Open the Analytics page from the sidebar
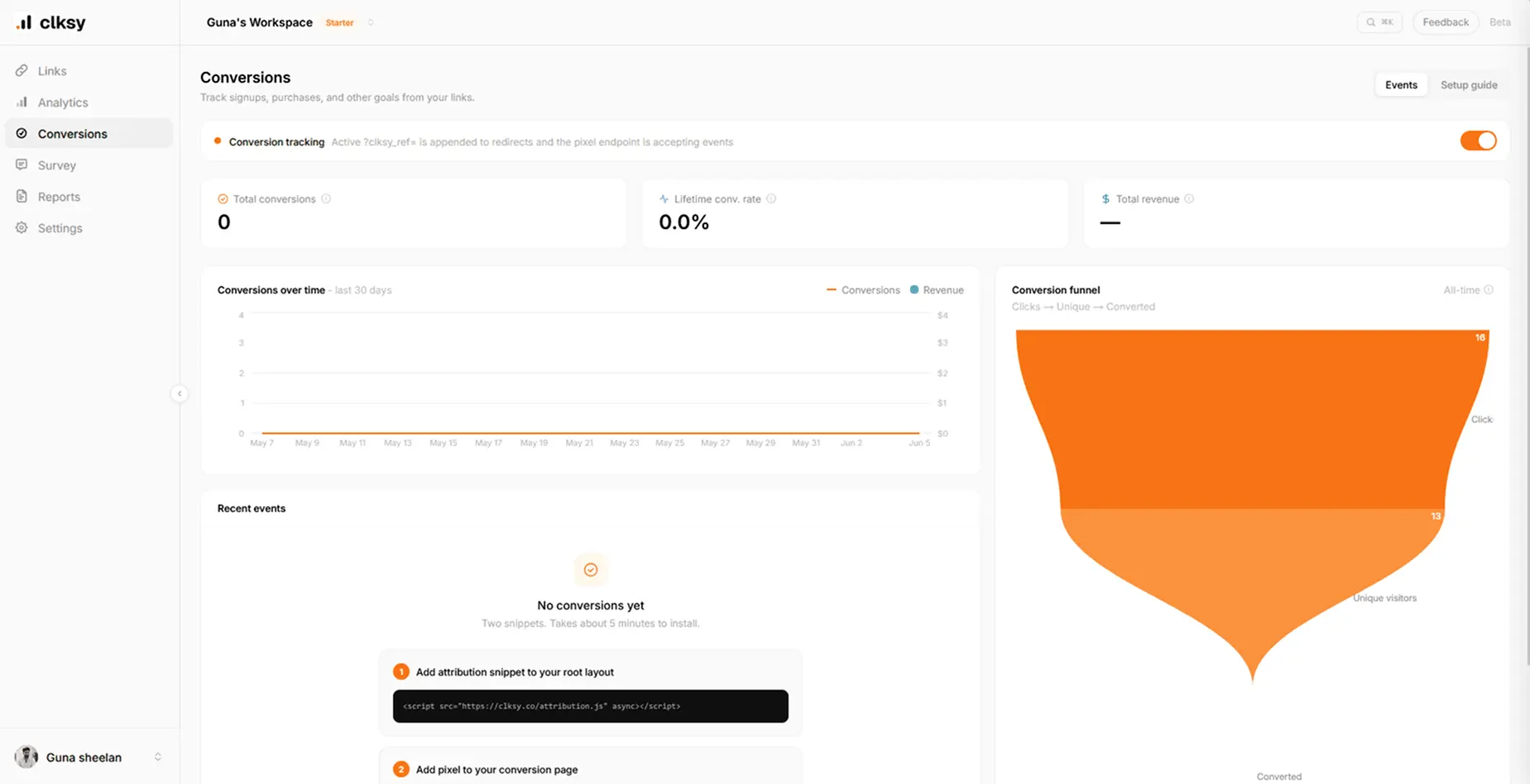This screenshot has width=1530, height=784. pyautogui.click(x=89, y=103)
